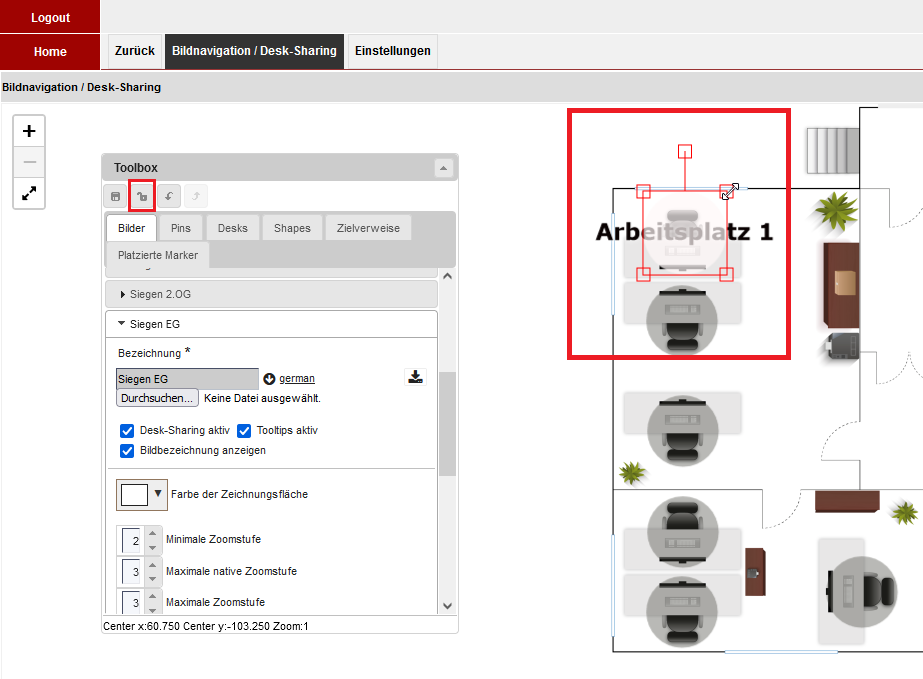
Task: Click Durchsuchen file browse button
Action: tap(157, 398)
